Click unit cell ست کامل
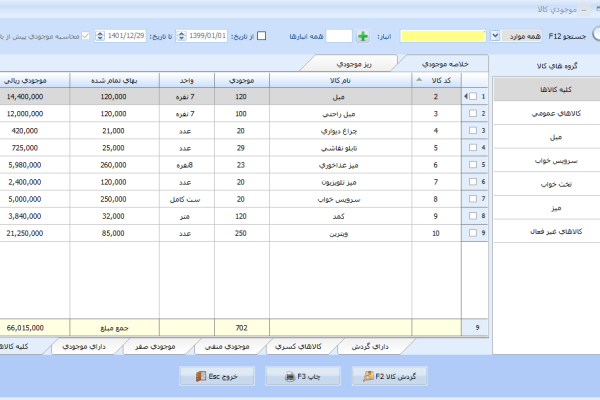 (x=185, y=199)
